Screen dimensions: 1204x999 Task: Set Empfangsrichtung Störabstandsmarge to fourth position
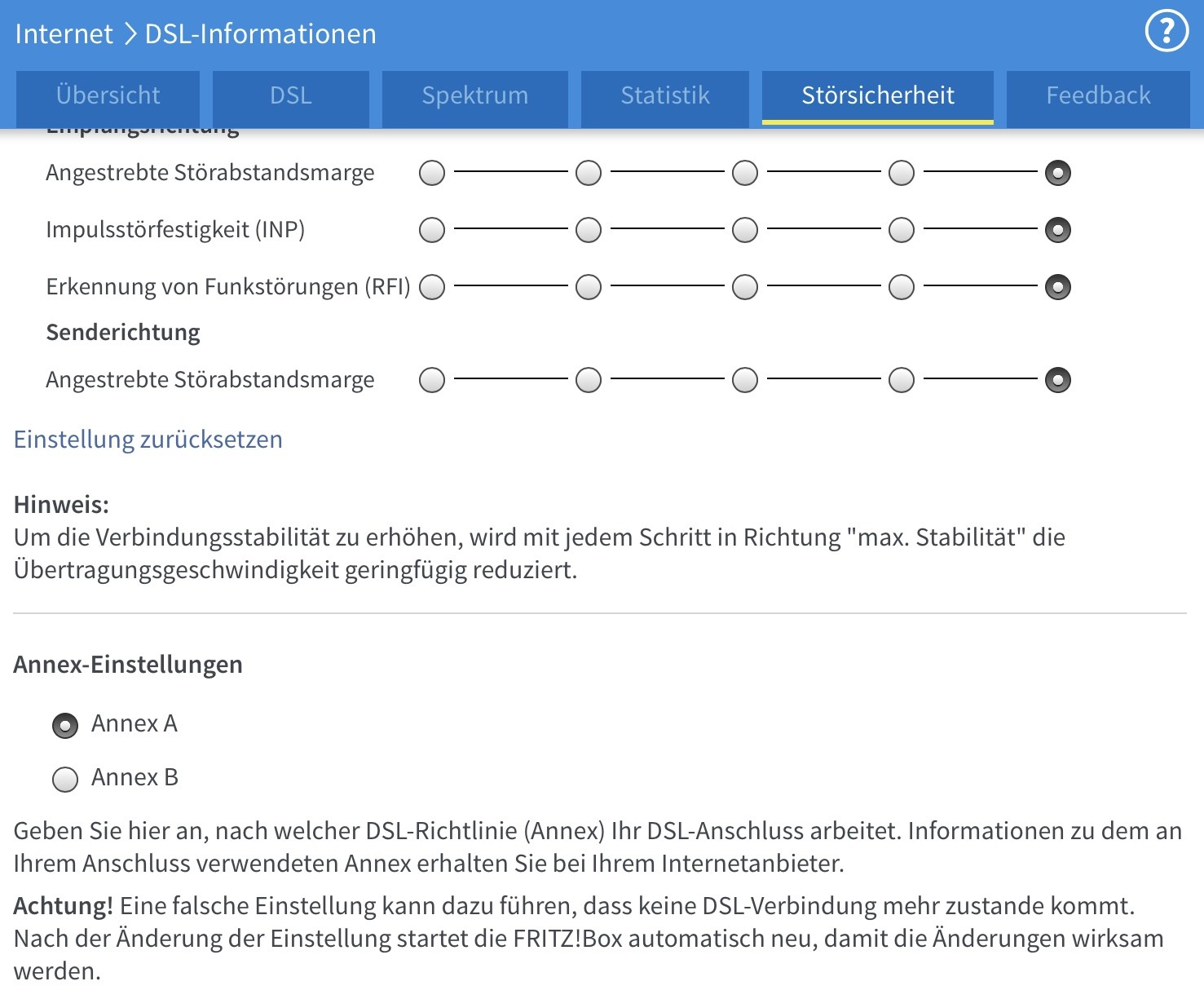902,173
